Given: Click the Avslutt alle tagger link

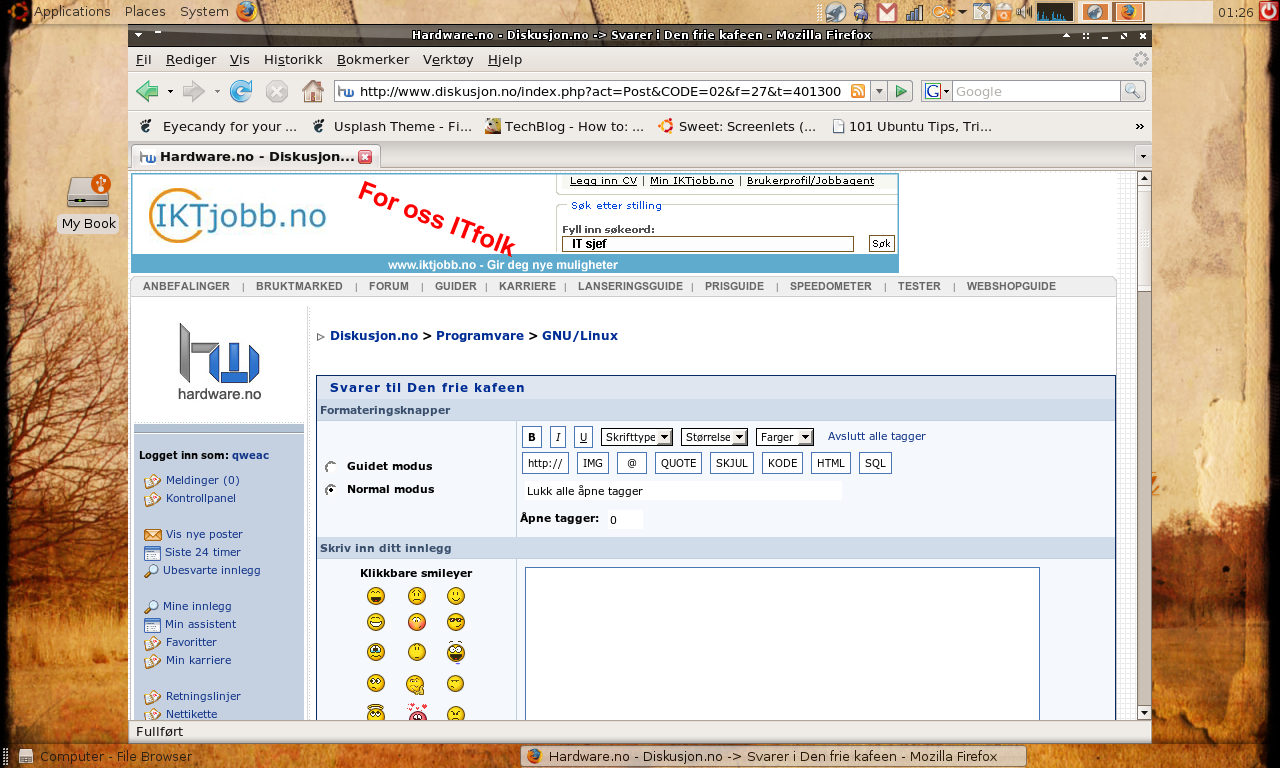Looking at the screenshot, I should 876,436.
